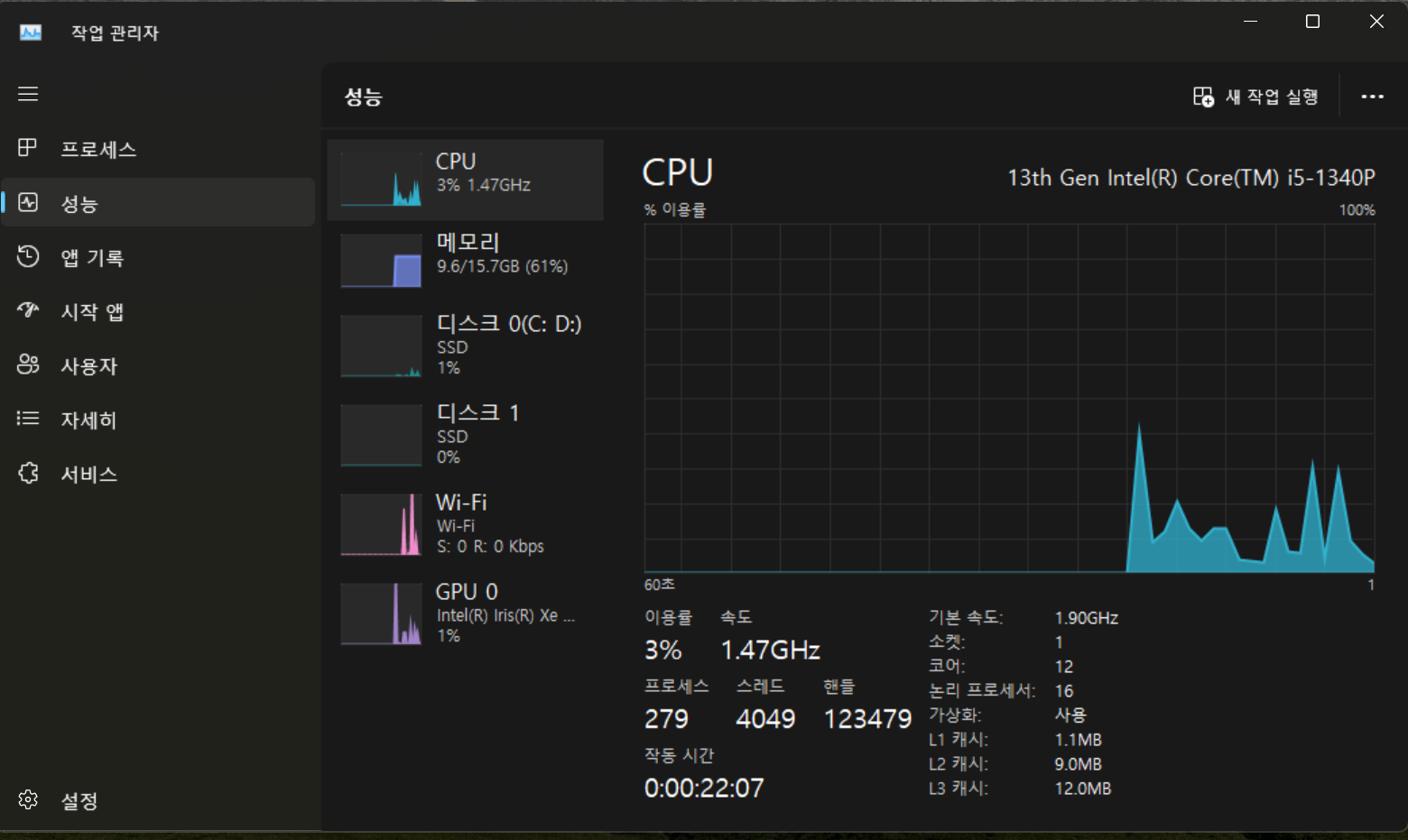The width and height of the screenshot is (1408, 840).
Task: Open the 서비스 services puzzle icon
Action: point(28,473)
